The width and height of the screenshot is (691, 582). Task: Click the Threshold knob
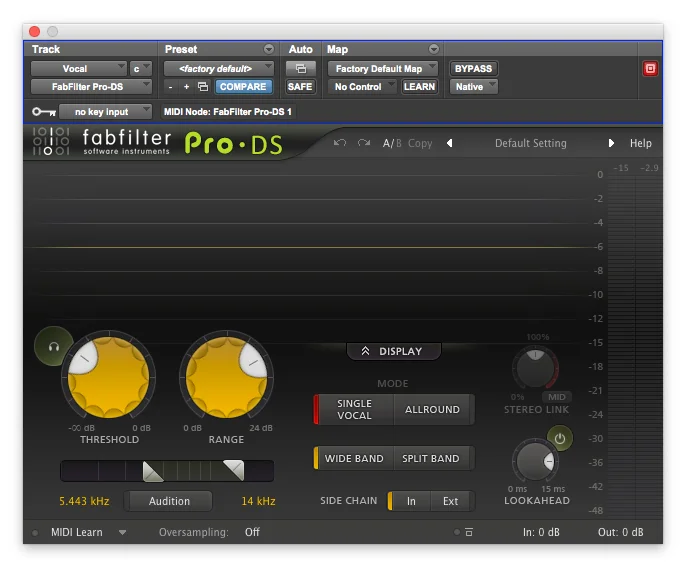click(x=108, y=377)
